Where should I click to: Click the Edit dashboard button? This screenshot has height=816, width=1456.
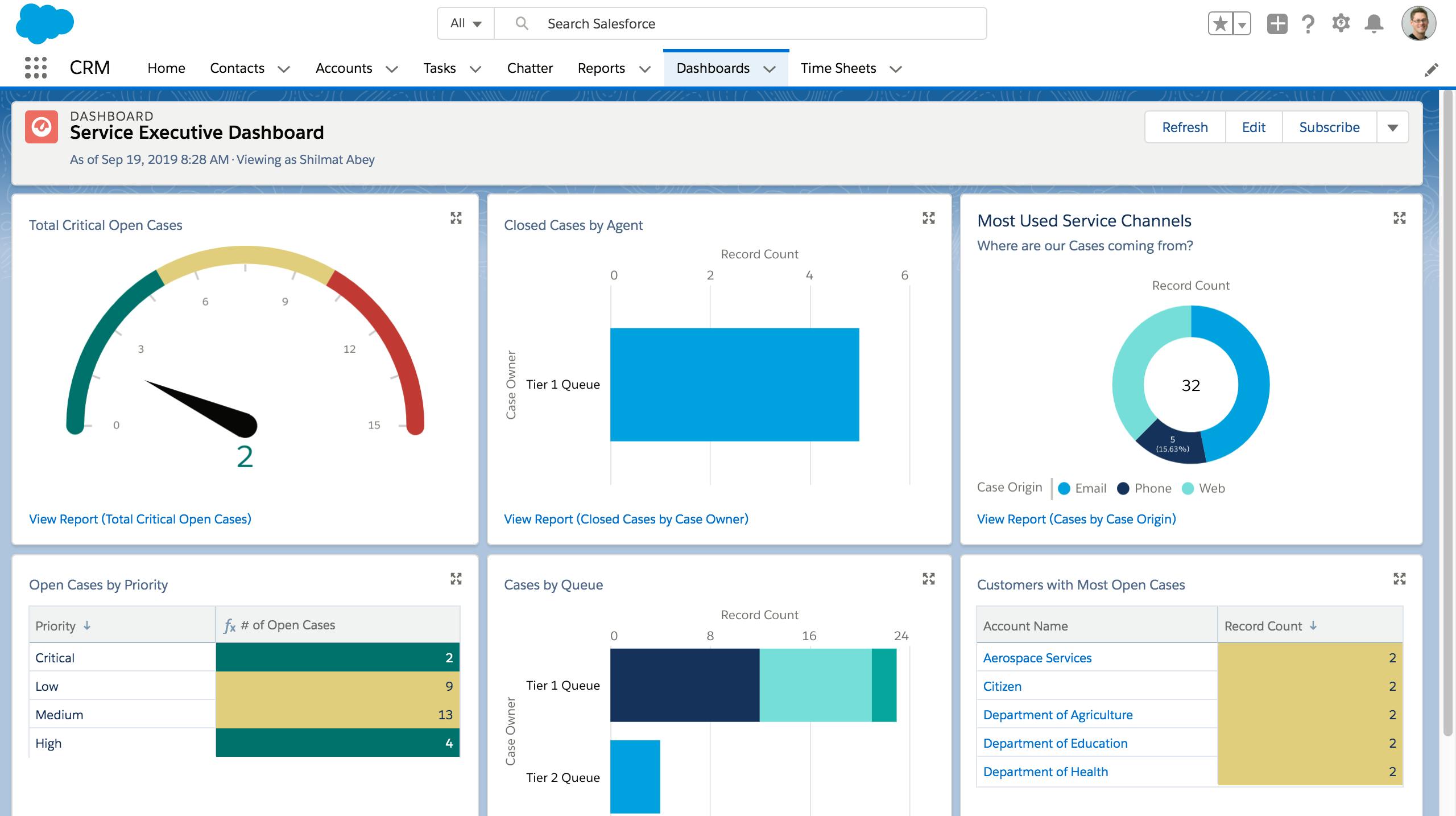[1254, 127]
